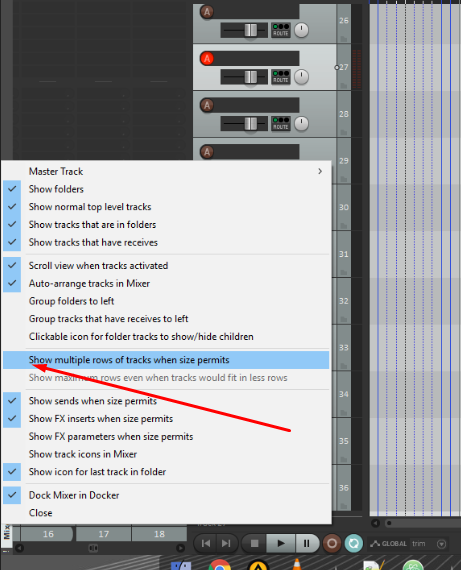The image size is (461, 570).
Task: Uncheck Show tracks that have receives
Action: click(x=166, y=242)
